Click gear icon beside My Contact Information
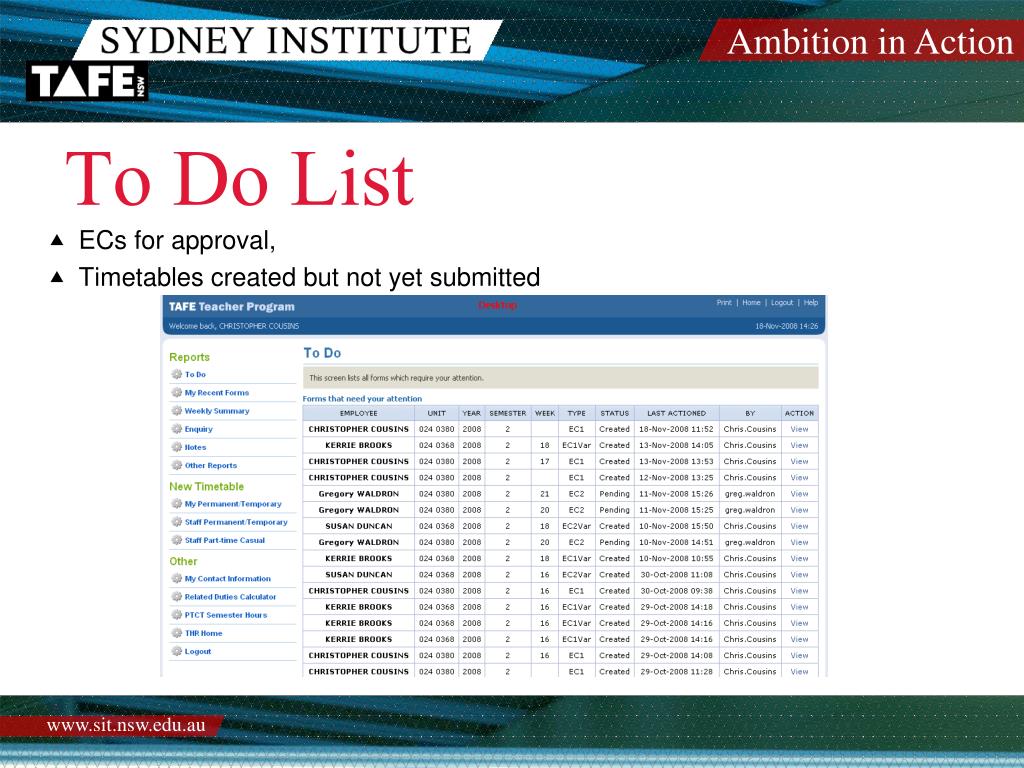Viewport: 1024px width, 768px height. [176, 579]
